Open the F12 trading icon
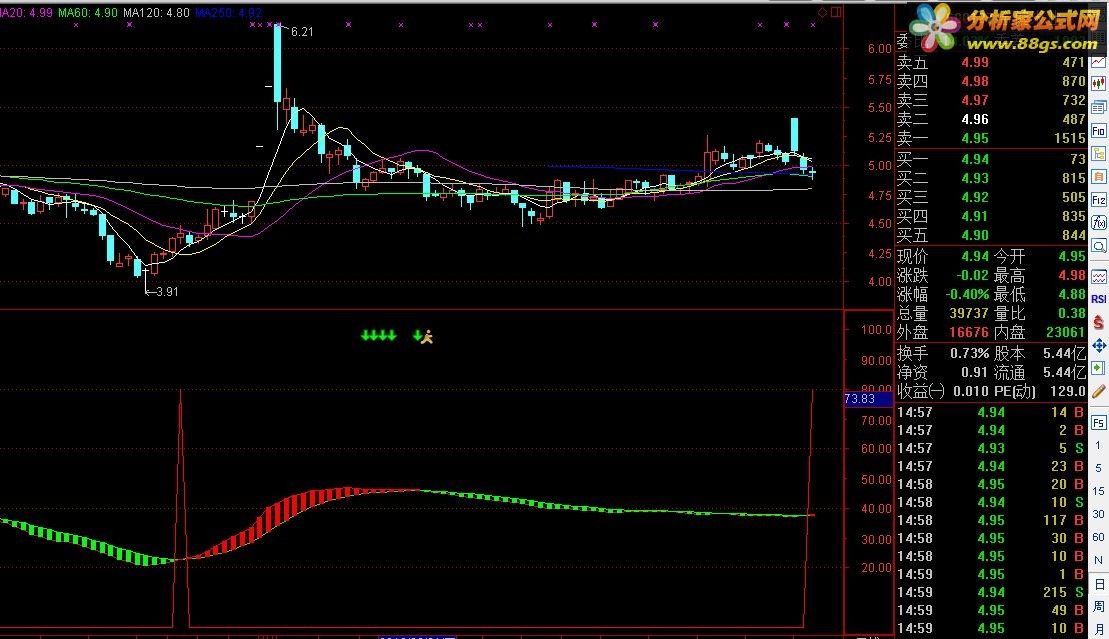Screen dimensions: 1109x639 (x=1098, y=200)
